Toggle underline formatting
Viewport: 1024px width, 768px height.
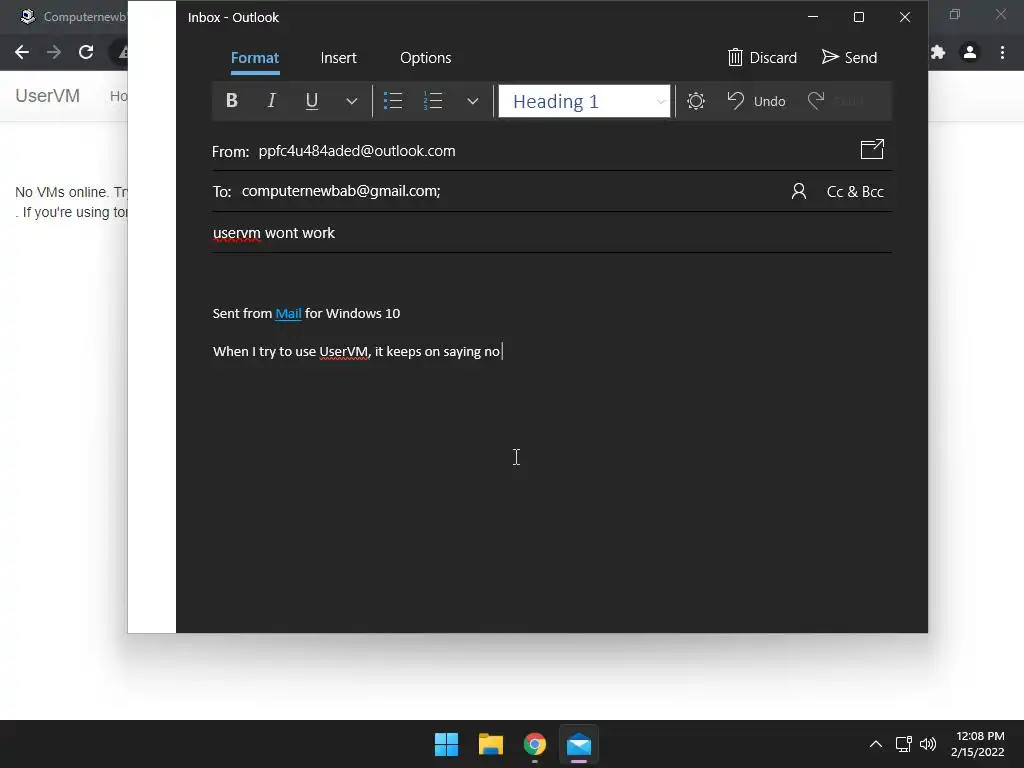click(x=312, y=101)
